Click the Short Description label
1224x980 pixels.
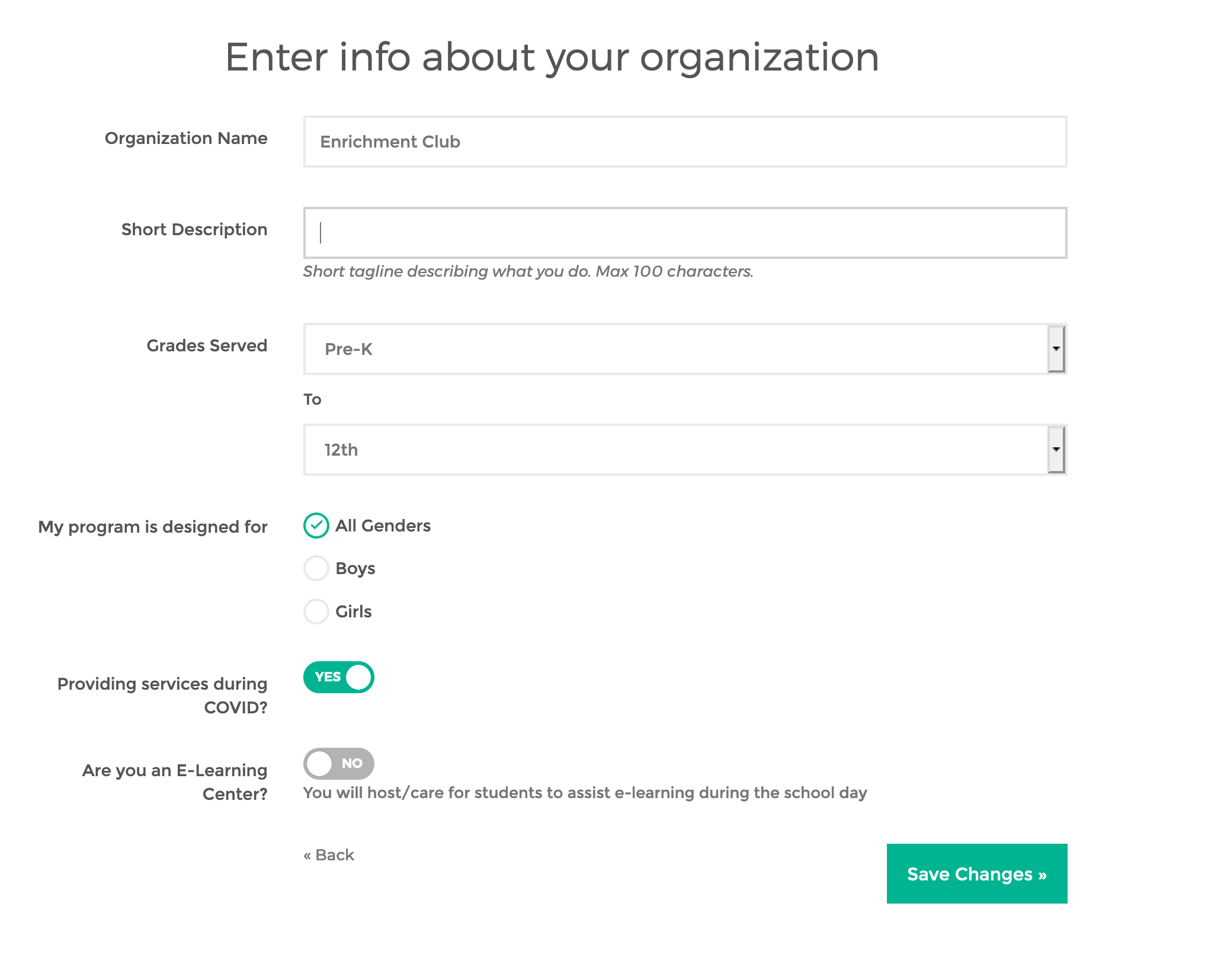pyautogui.click(x=194, y=229)
